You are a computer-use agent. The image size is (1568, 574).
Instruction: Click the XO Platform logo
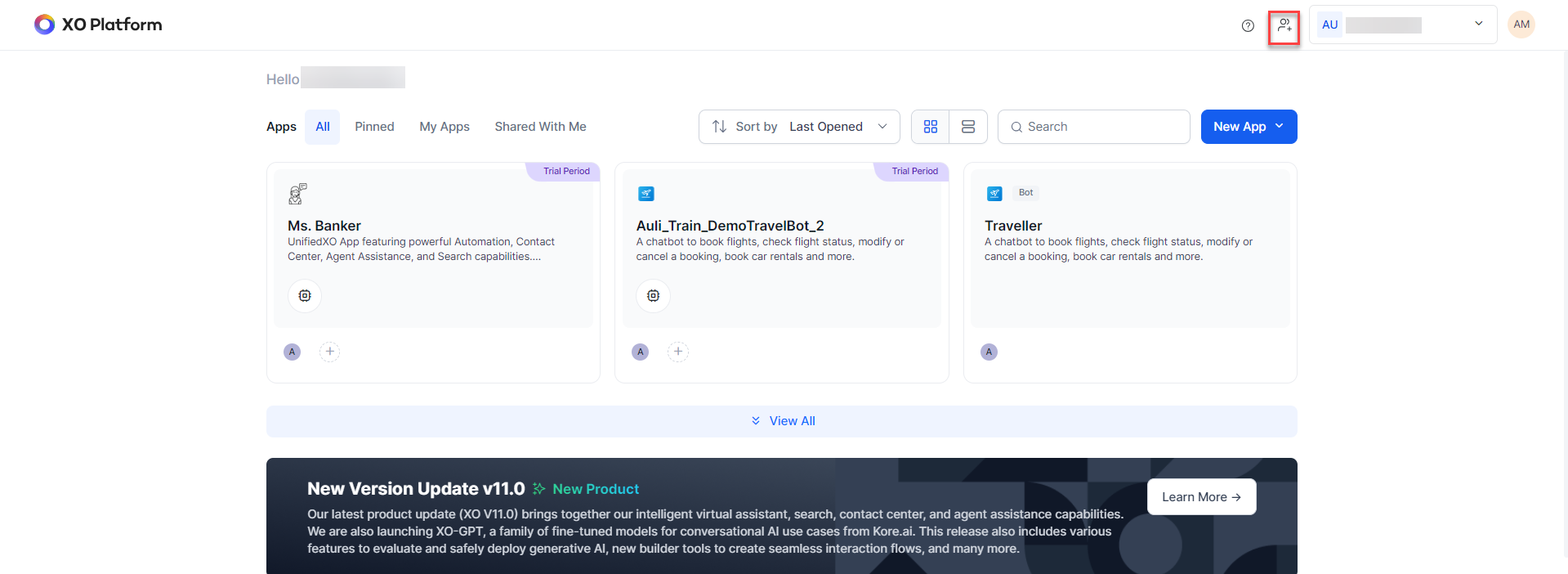point(98,25)
